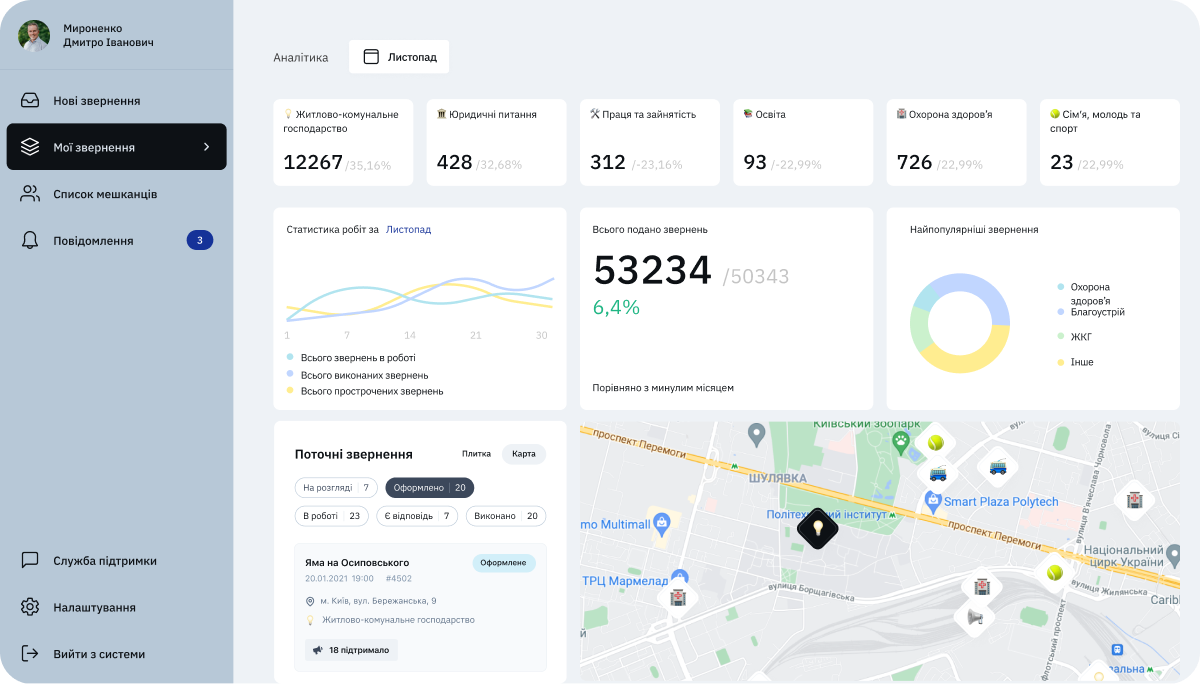
Task: Open the Аналітика tab
Action: (x=300, y=58)
